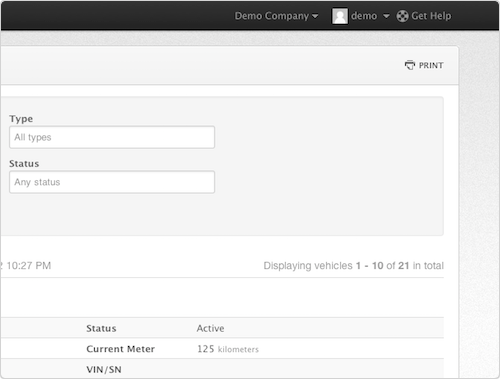Click the 10:27 PM timestamp text
Viewport: 500px width, 379px height.
click(x=29, y=266)
